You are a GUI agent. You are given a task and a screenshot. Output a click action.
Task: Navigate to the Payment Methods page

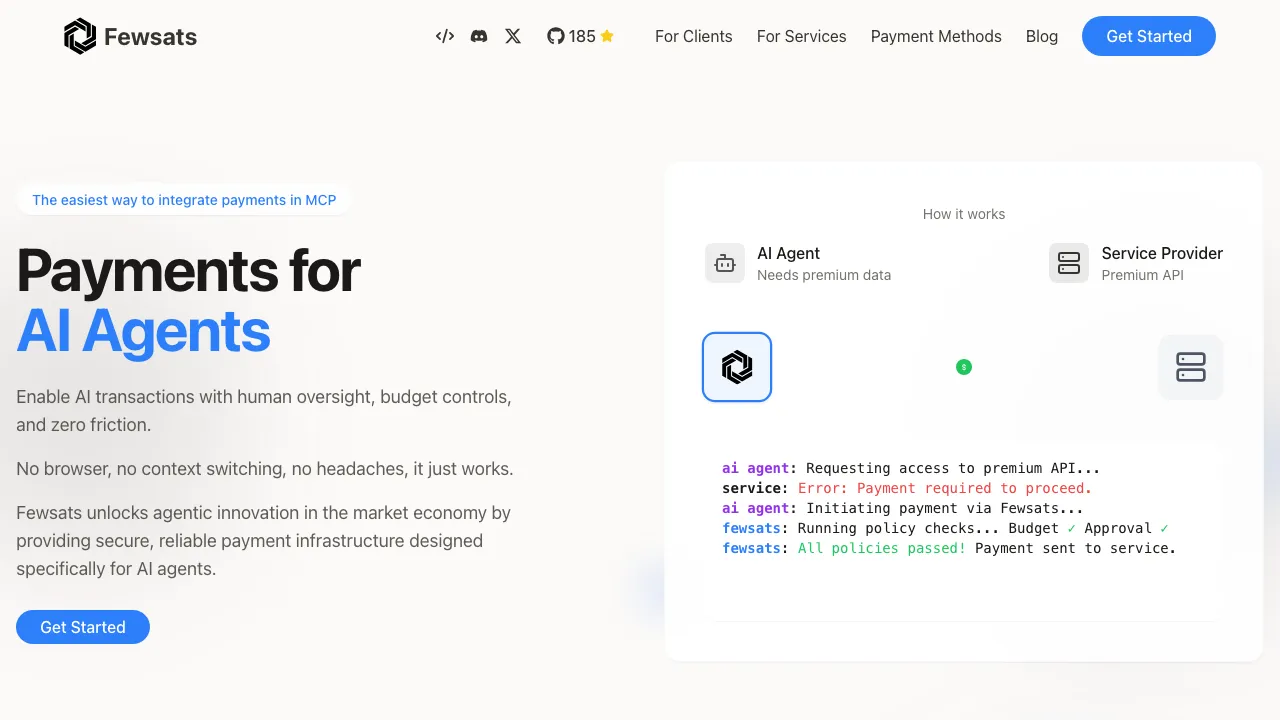pos(936,36)
